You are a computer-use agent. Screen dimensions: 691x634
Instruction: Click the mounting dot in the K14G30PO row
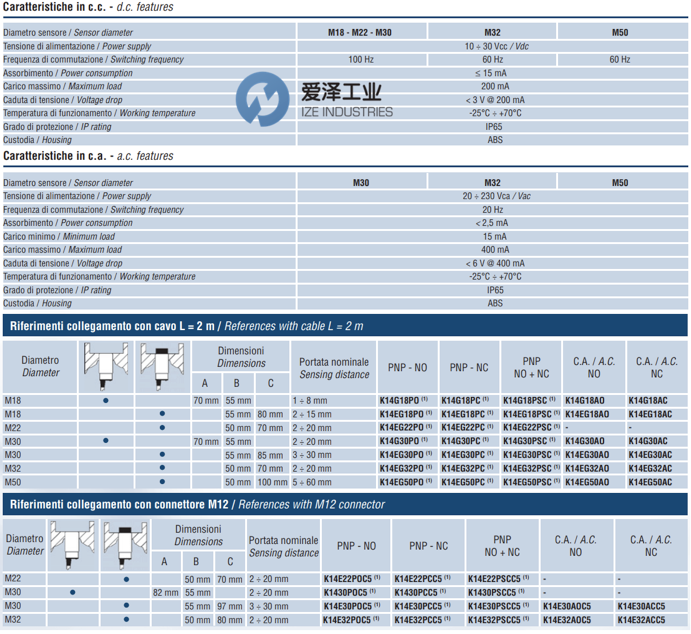coord(105,441)
